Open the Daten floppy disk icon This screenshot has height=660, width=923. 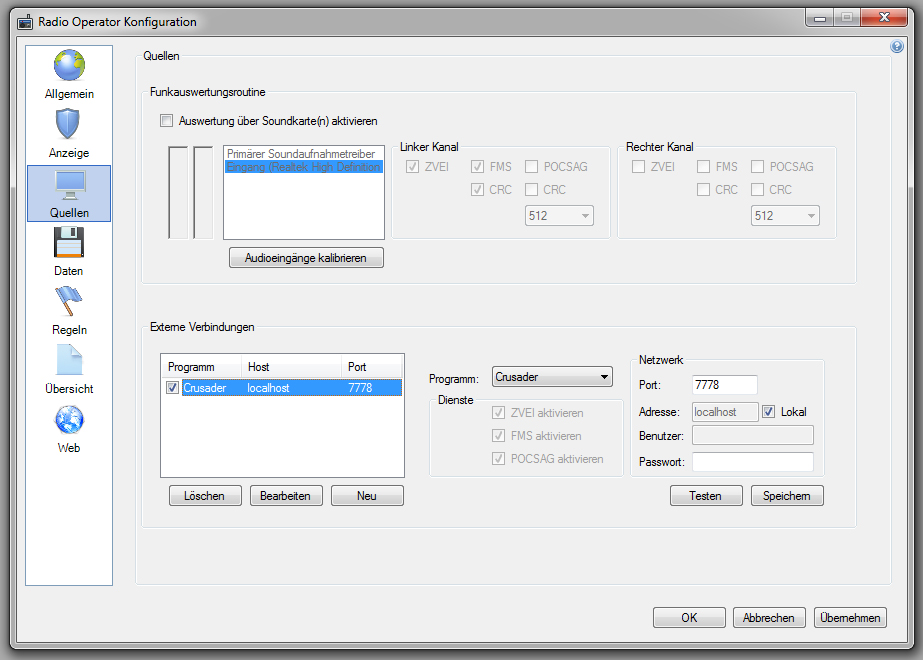pos(68,243)
